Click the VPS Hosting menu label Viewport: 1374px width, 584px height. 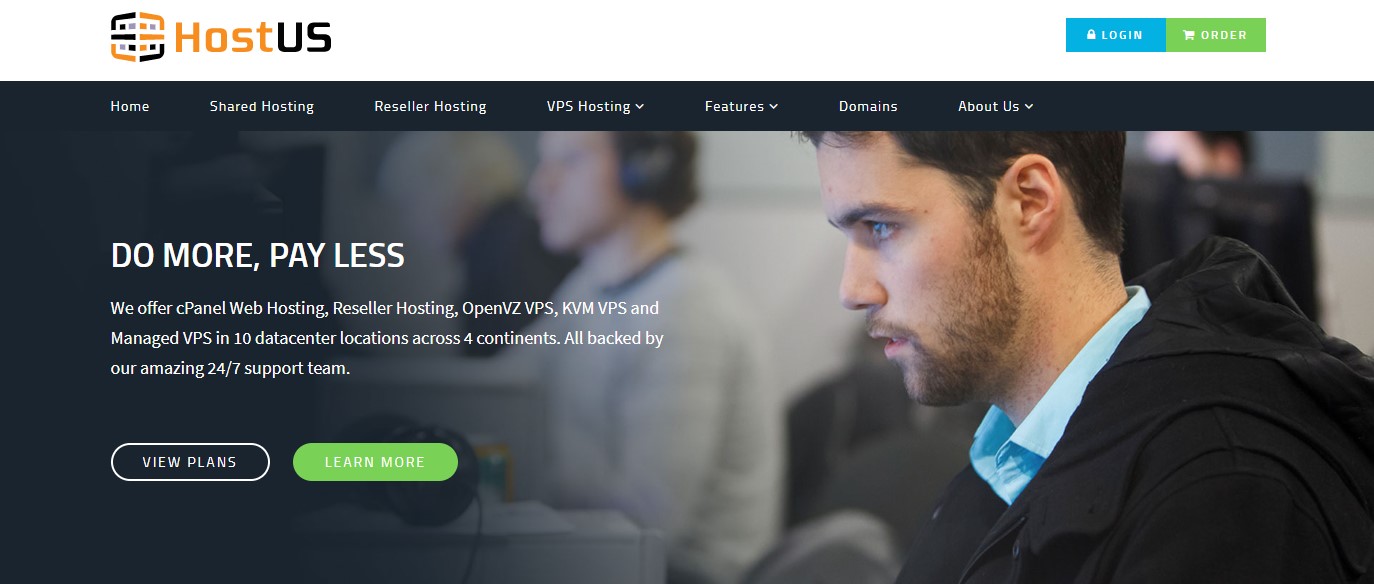[589, 106]
